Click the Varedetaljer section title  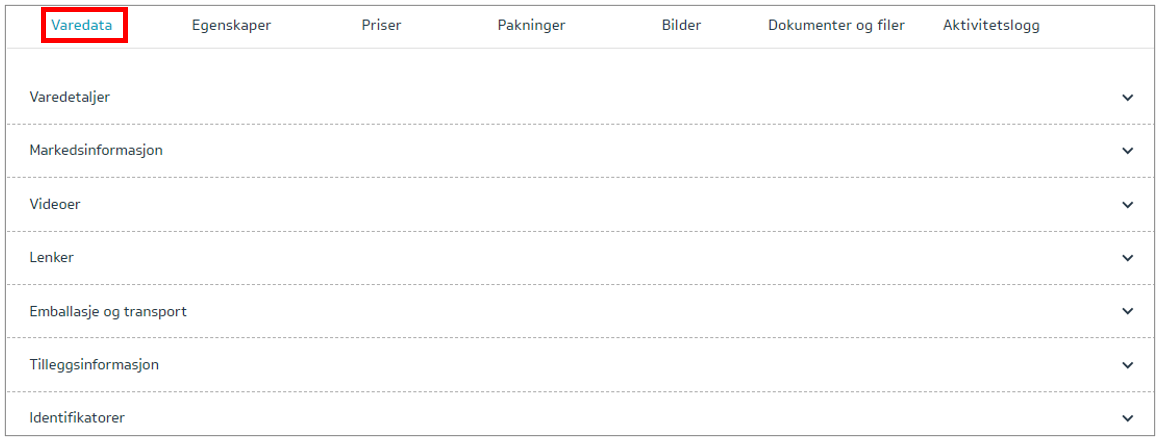[x=70, y=98]
